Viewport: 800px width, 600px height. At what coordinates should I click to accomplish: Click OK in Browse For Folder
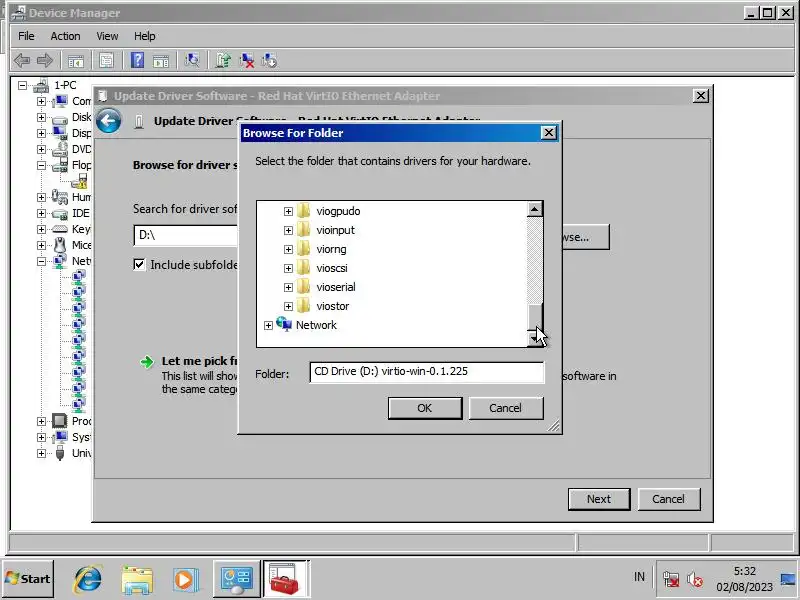[x=424, y=408]
